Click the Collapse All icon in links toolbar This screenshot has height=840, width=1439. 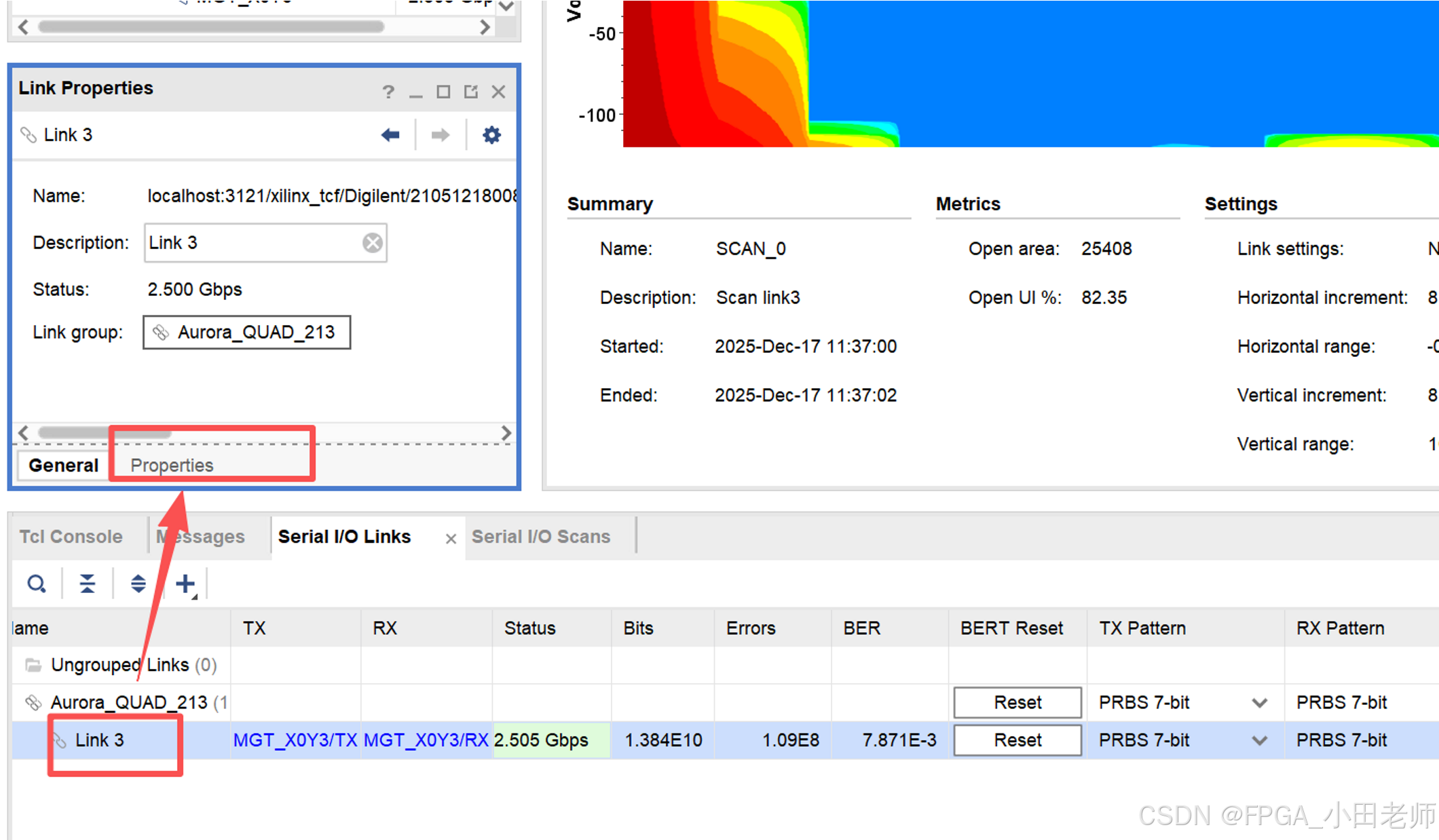(88, 584)
